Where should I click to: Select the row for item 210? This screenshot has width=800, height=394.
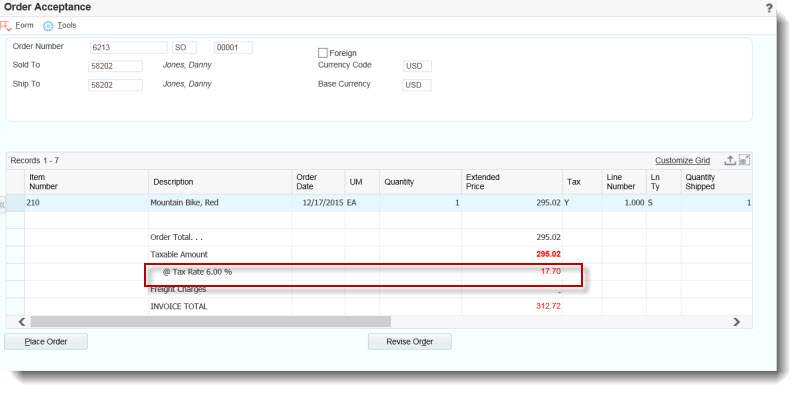pos(379,203)
